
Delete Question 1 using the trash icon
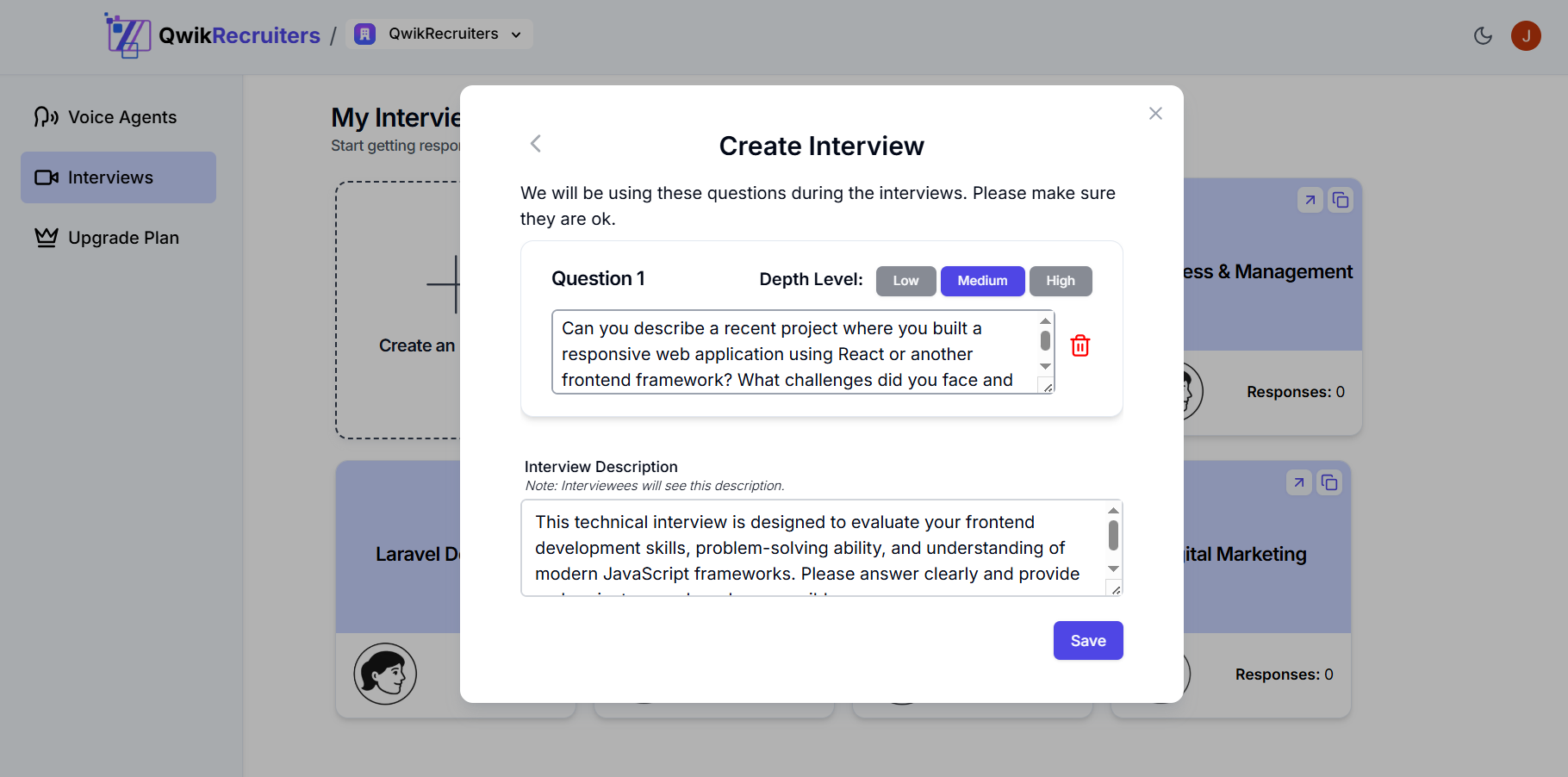(1080, 345)
